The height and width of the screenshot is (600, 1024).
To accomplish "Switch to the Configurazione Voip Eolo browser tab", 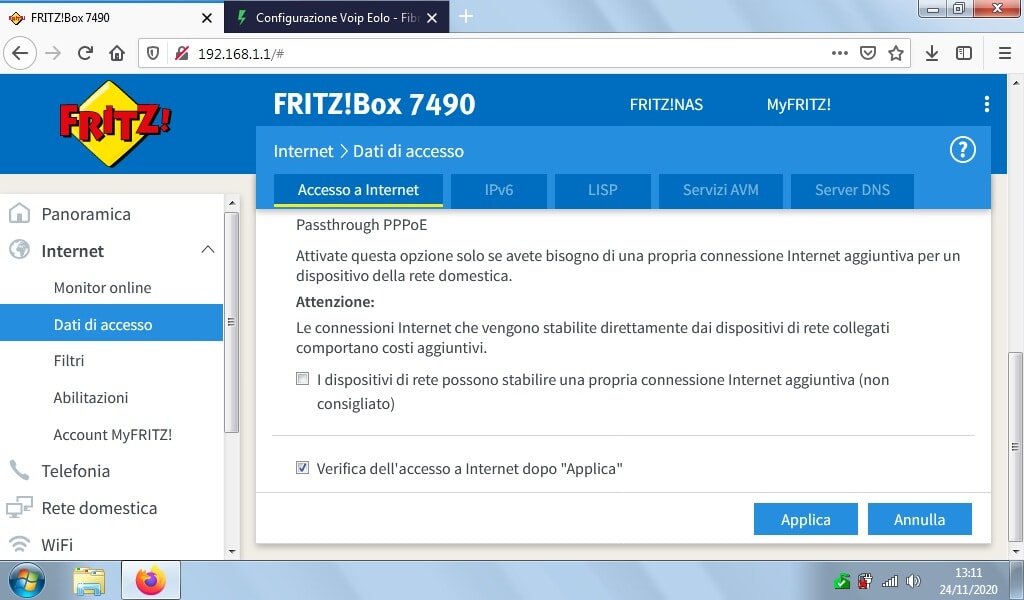I will tap(336, 18).
